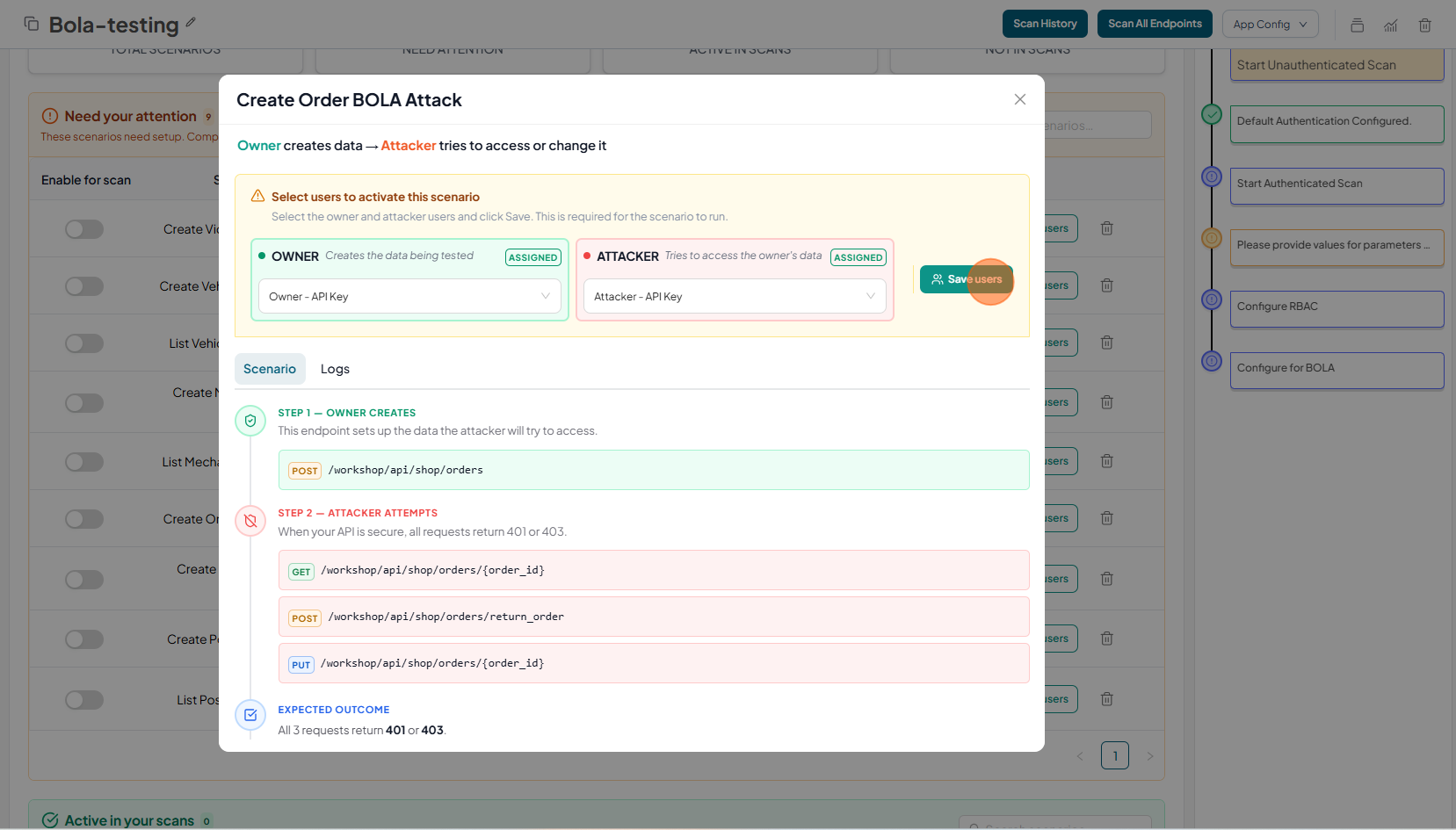Click trash icon in the List Pos row

[x=1107, y=699]
